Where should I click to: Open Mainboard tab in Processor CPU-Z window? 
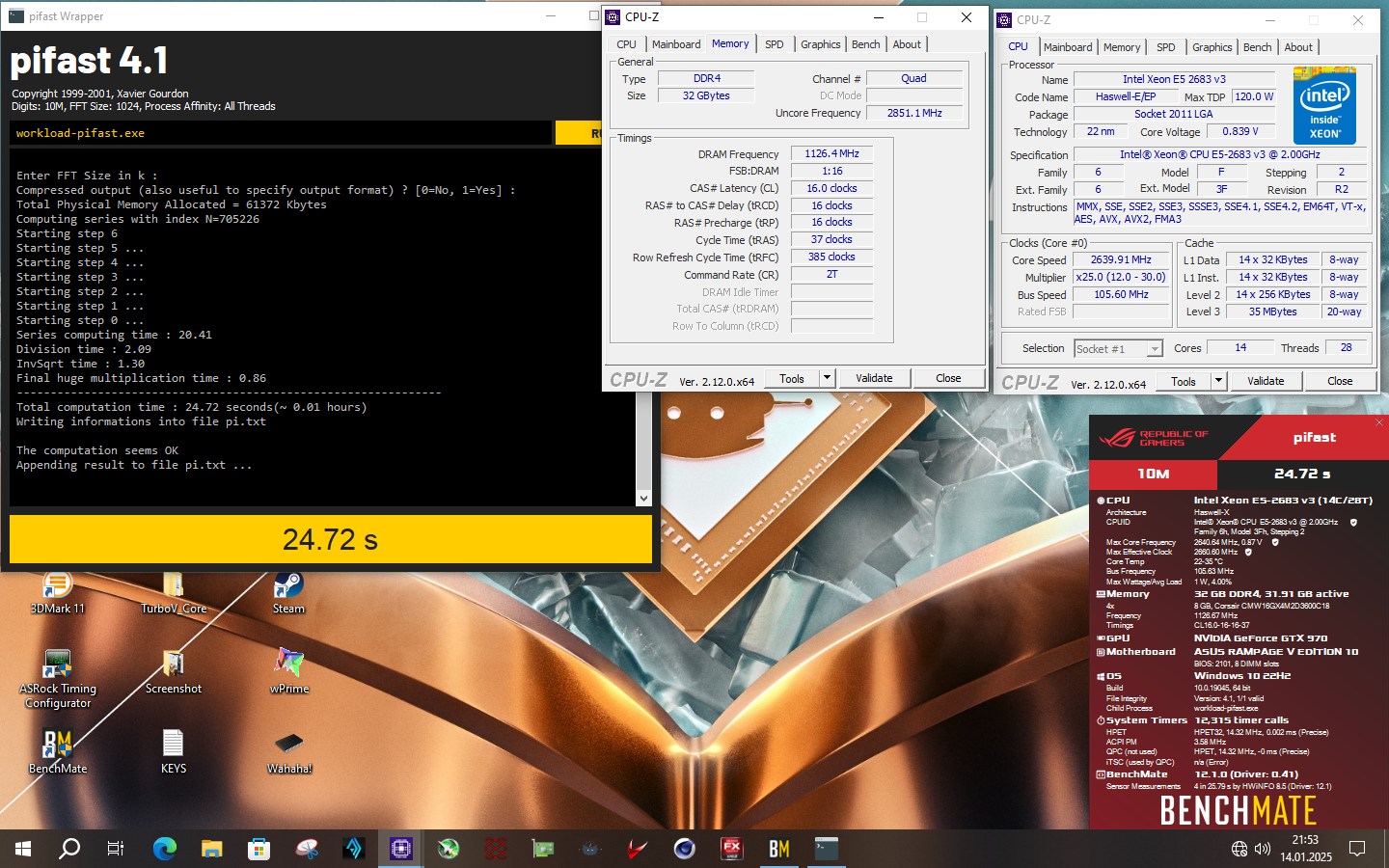pos(1068,47)
